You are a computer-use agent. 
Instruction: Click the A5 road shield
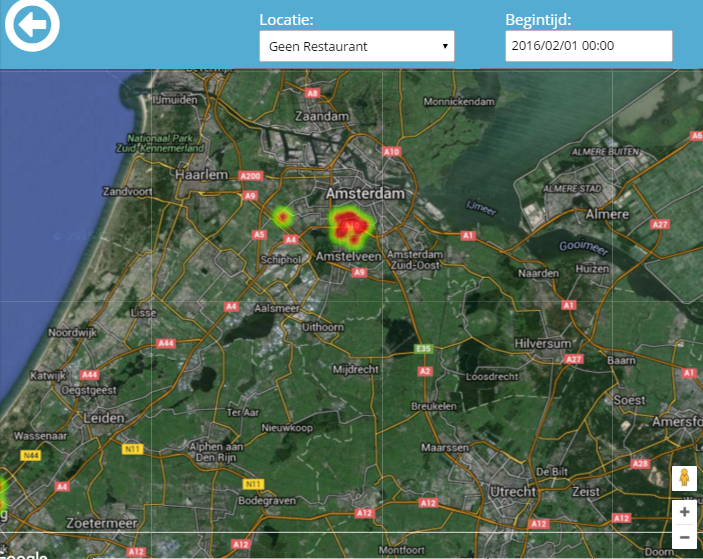tap(259, 234)
